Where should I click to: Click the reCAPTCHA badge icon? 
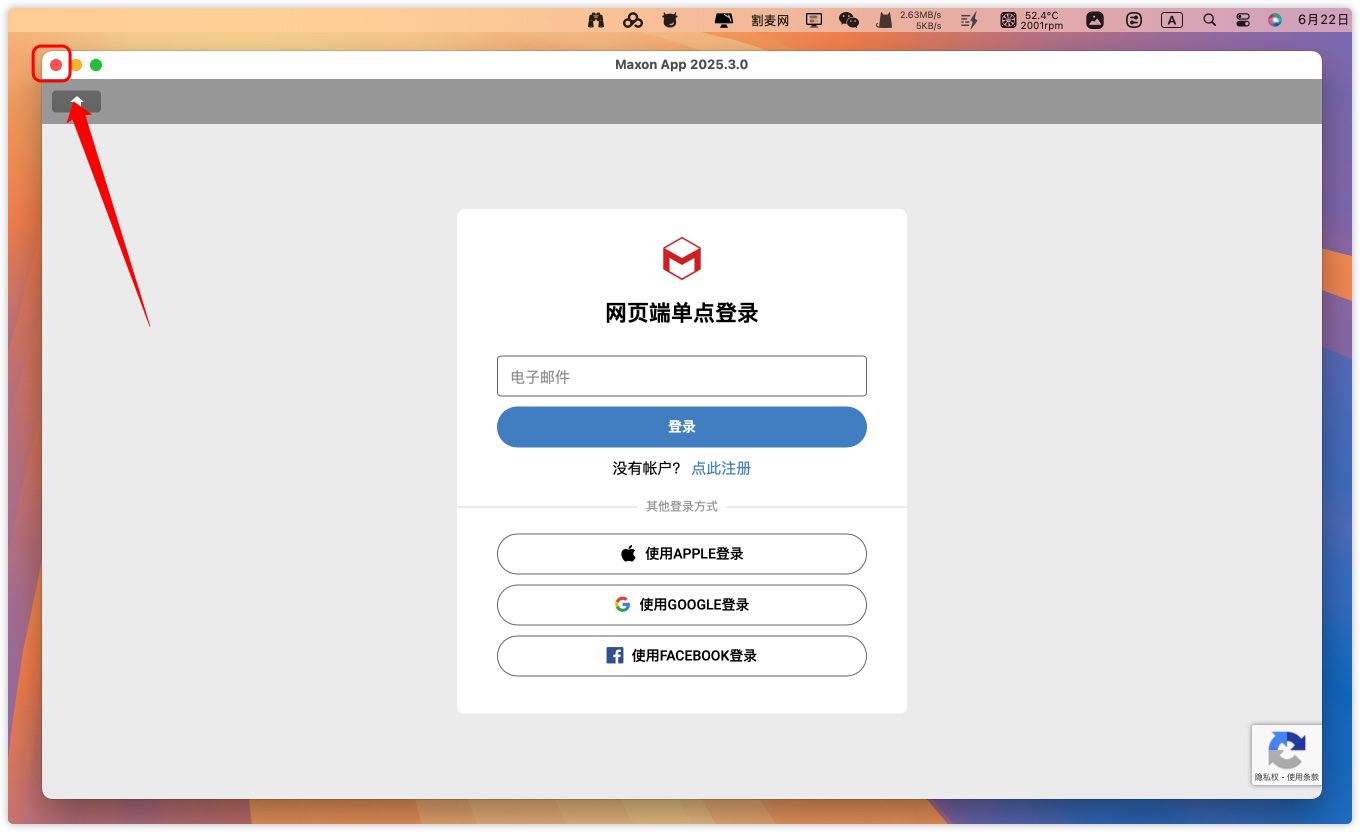[x=1286, y=751]
